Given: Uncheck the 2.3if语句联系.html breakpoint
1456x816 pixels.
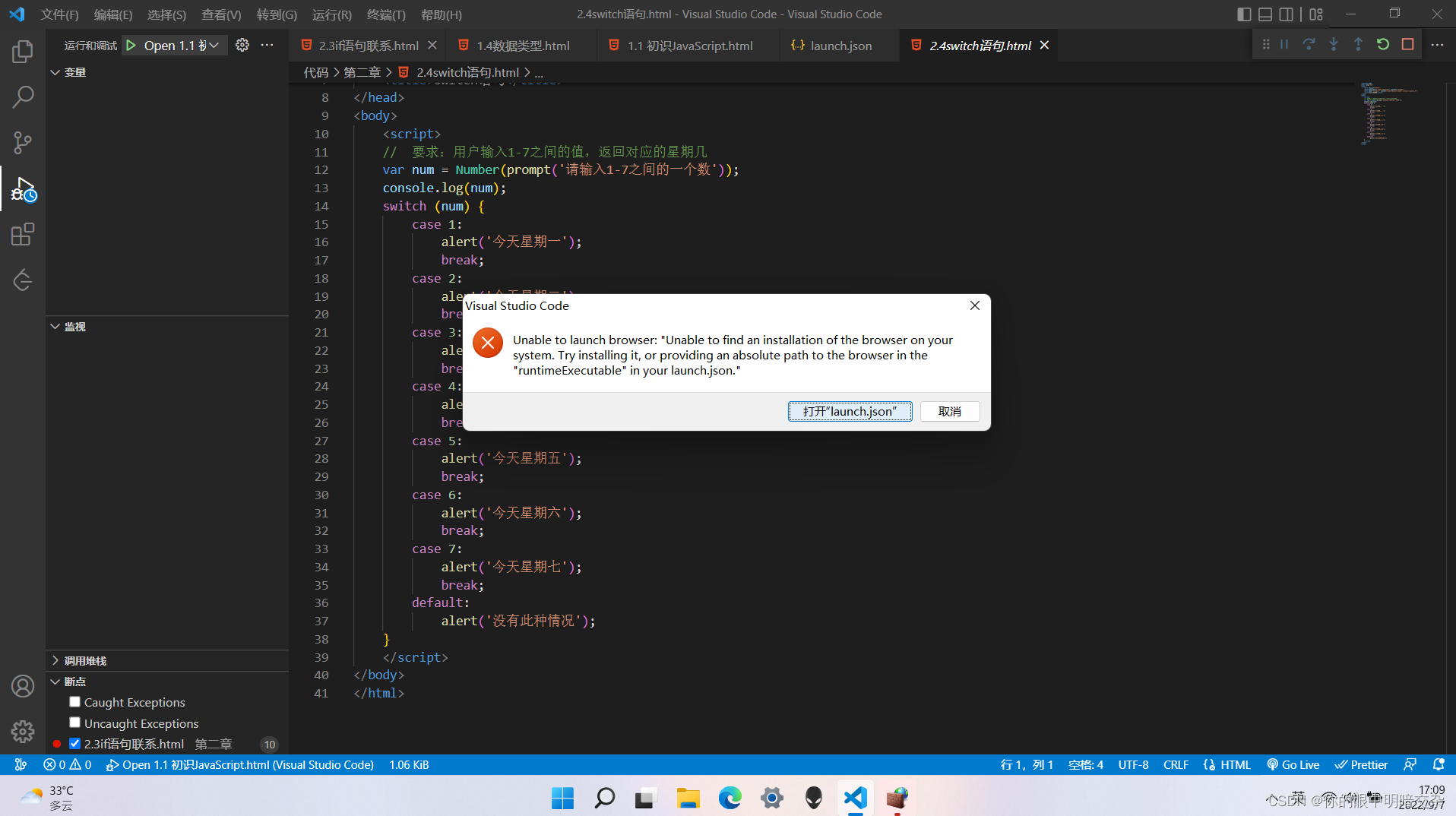Looking at the screenshot, I should 74,744.
